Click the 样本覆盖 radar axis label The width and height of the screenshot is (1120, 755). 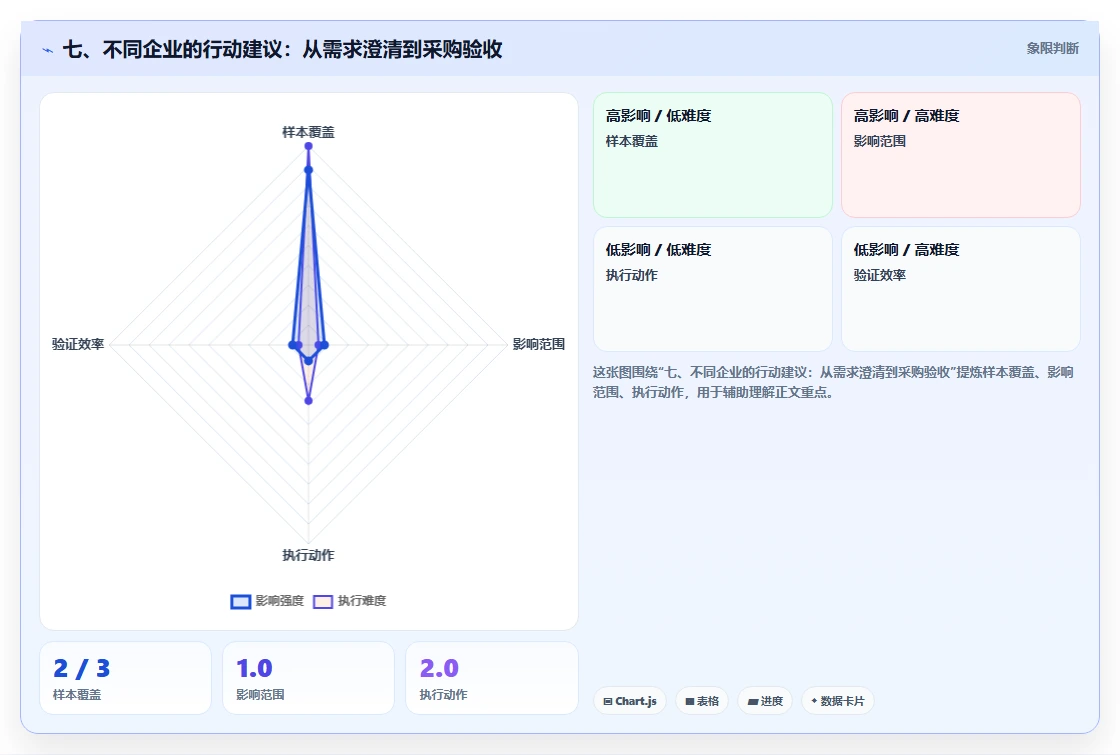[309, 132]
